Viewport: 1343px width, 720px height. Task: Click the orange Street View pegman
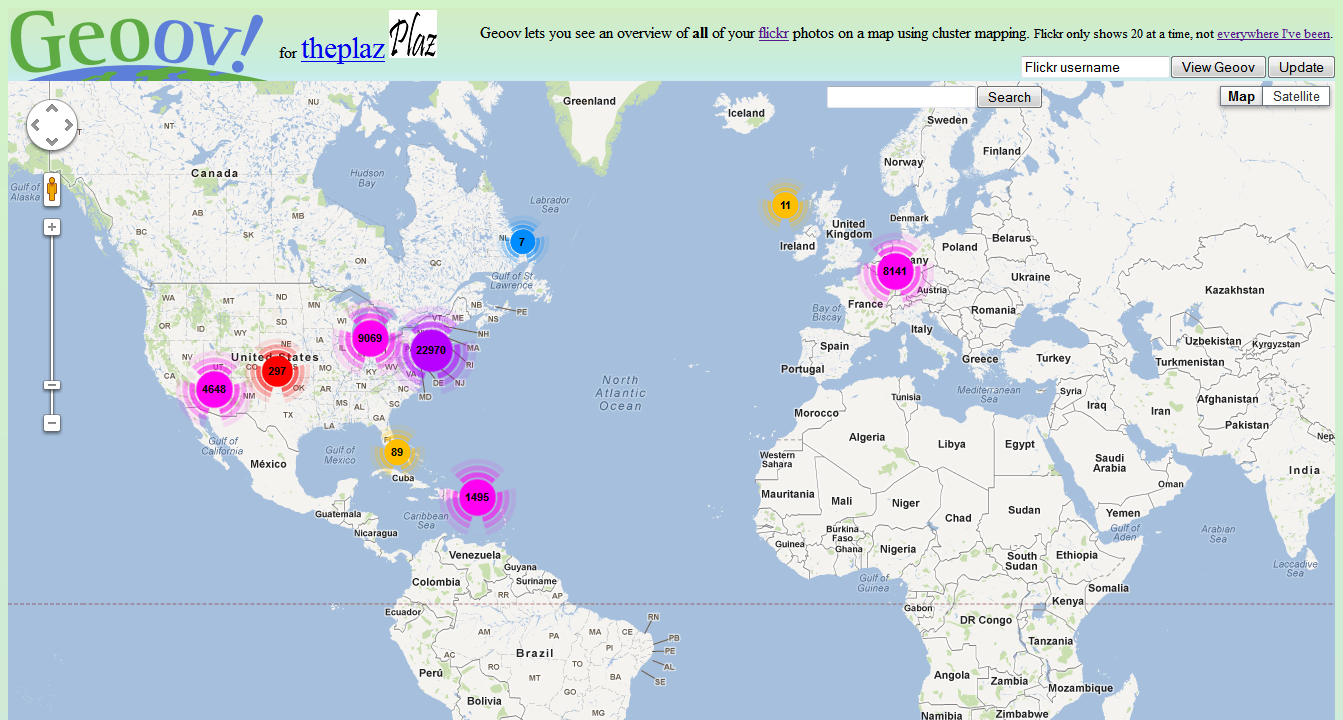(x=52, y=188)
